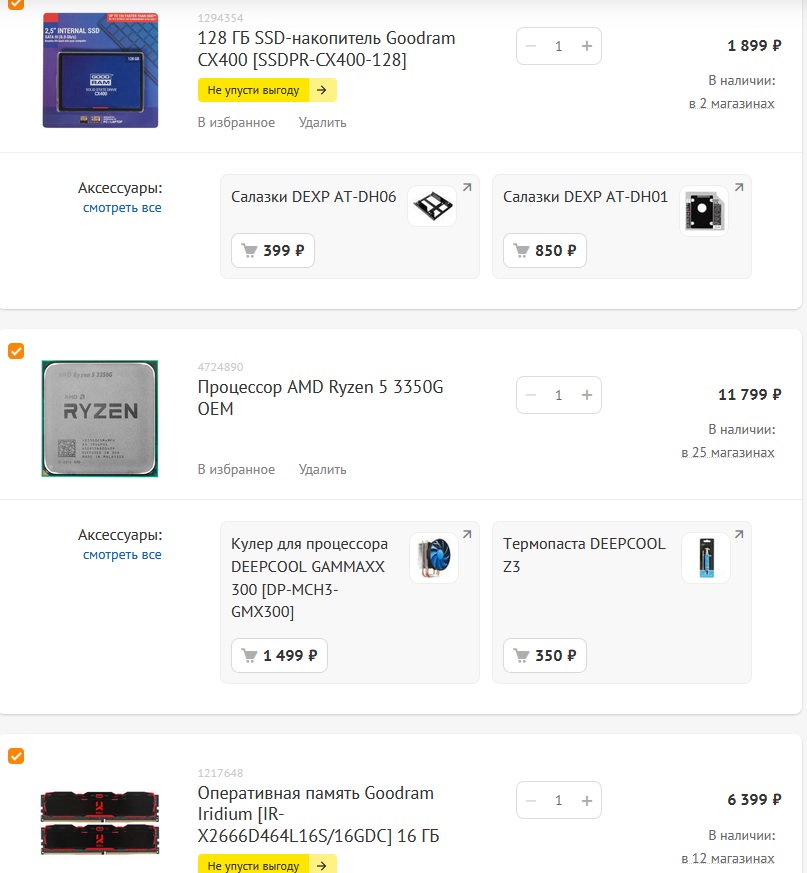Add thermal paste to cart for 350 ₽
The image size is (807, 873).
click(545, 655)
